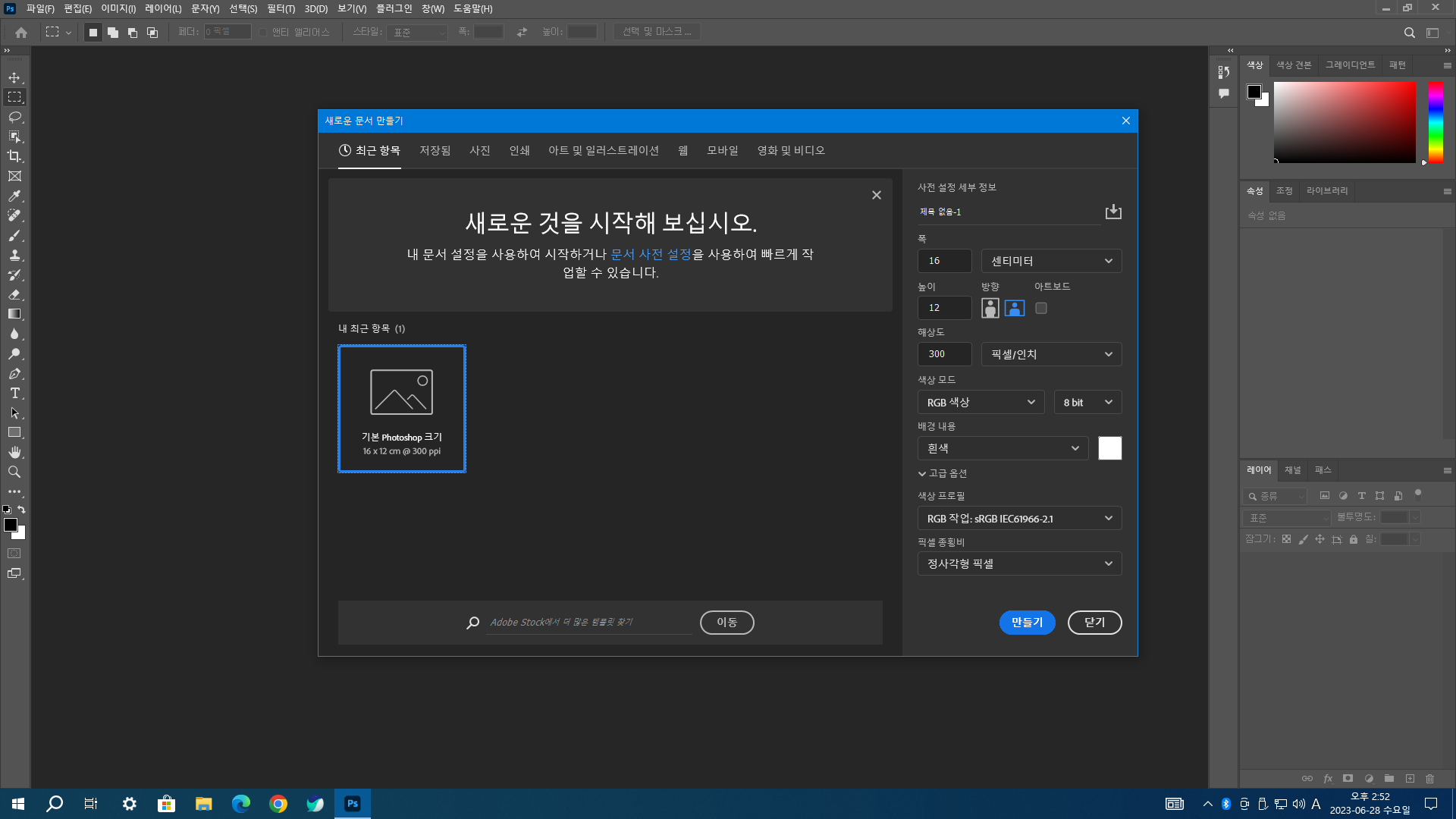The width and height of the screenshot is (1456, 819).
Task: Click the 문서 사전 설정 link
Action: pyautogui.click(x=651, y=254)
